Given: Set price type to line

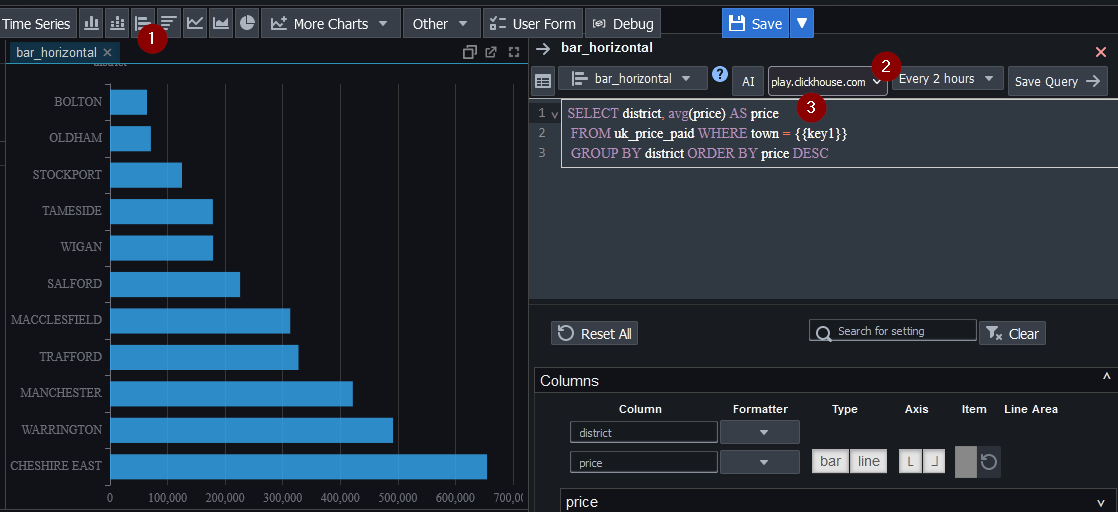Looking at the screenshot, I should (868, 461).
